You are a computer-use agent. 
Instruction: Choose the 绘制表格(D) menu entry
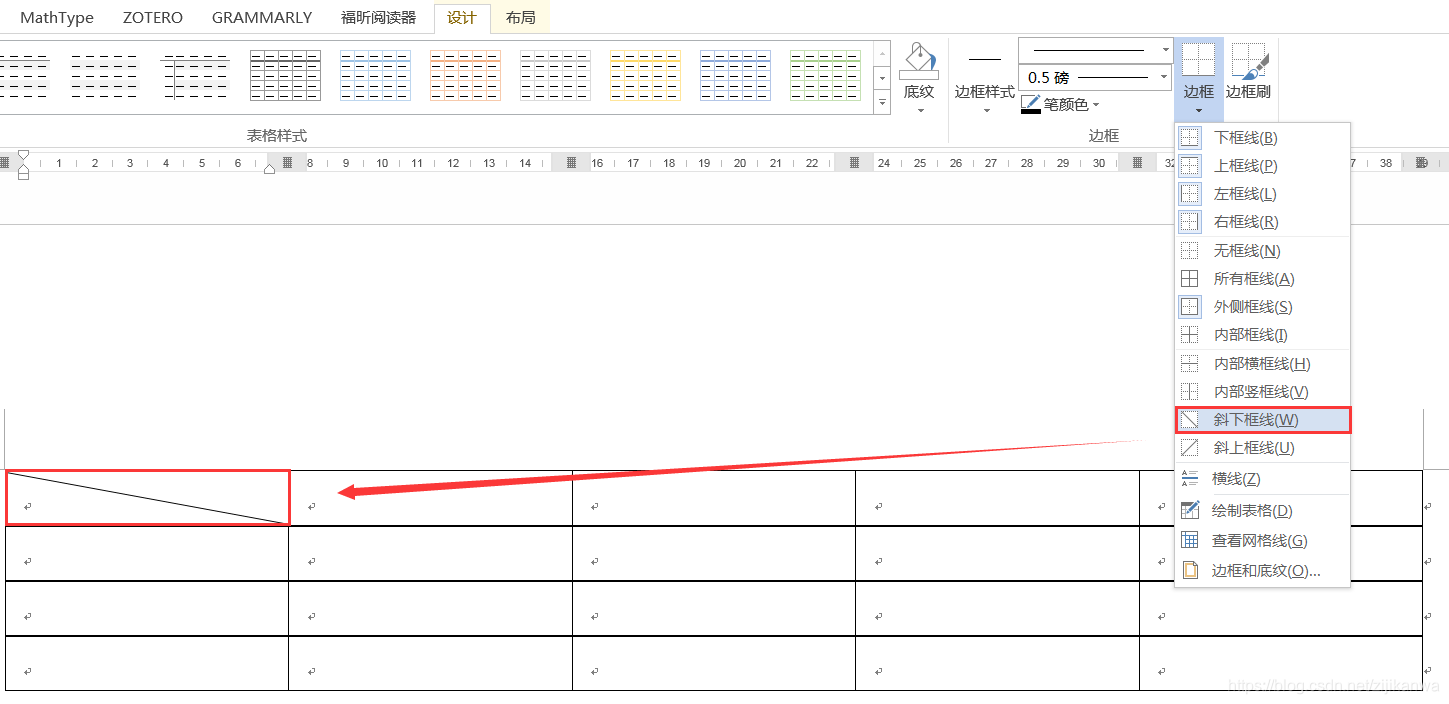coord(1263,510)
